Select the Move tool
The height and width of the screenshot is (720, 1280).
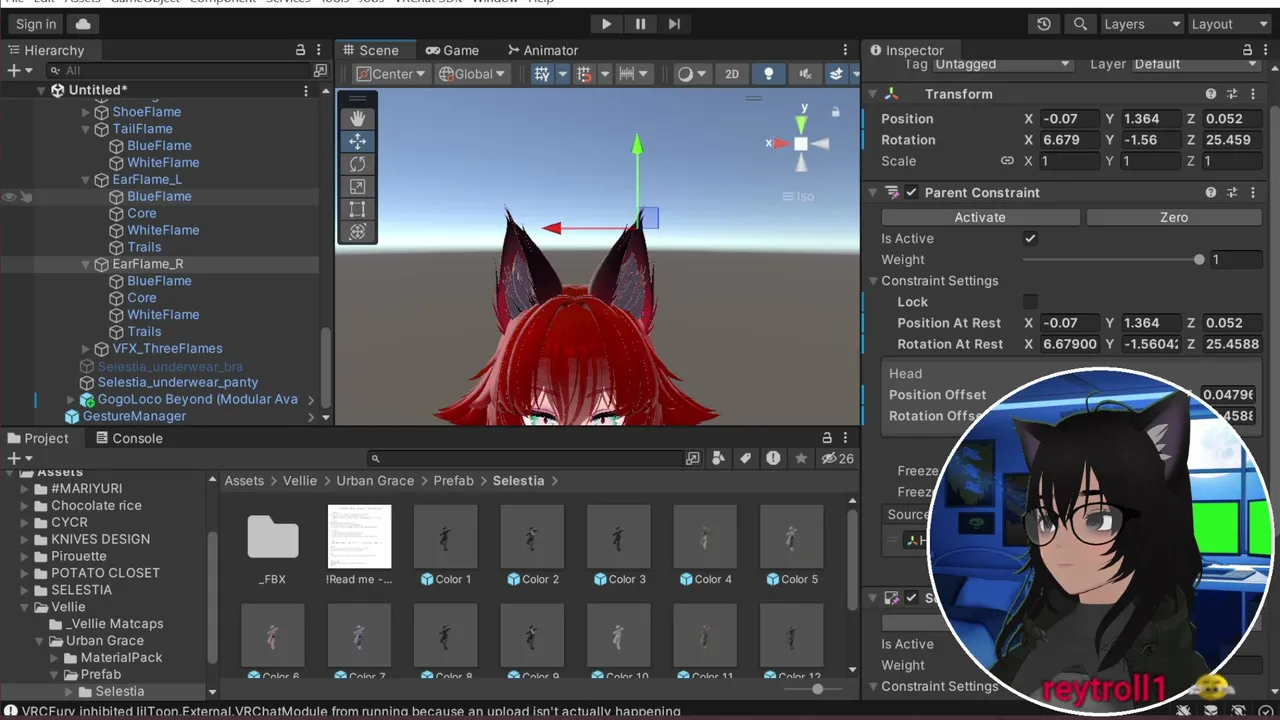[x=357, y=141]
